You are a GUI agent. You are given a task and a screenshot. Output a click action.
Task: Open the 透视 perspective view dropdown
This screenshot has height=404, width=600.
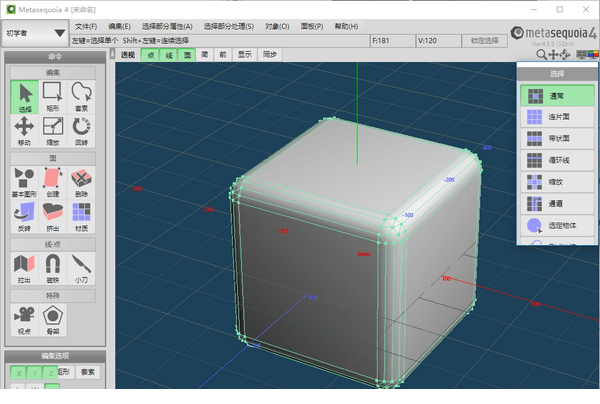coord(127,55)
